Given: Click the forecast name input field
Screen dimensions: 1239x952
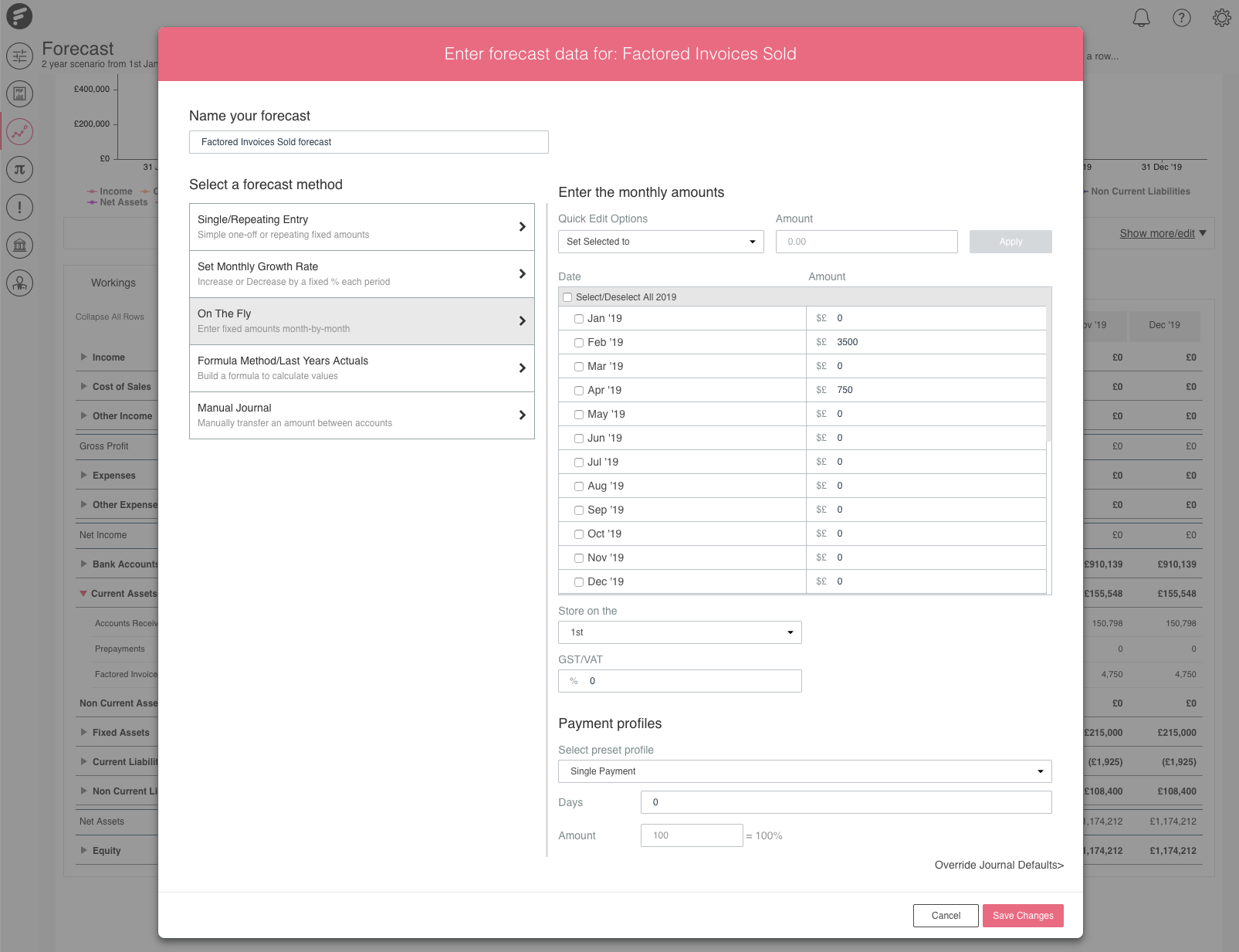Looking at the screenshot, I should tap(369, 142).
